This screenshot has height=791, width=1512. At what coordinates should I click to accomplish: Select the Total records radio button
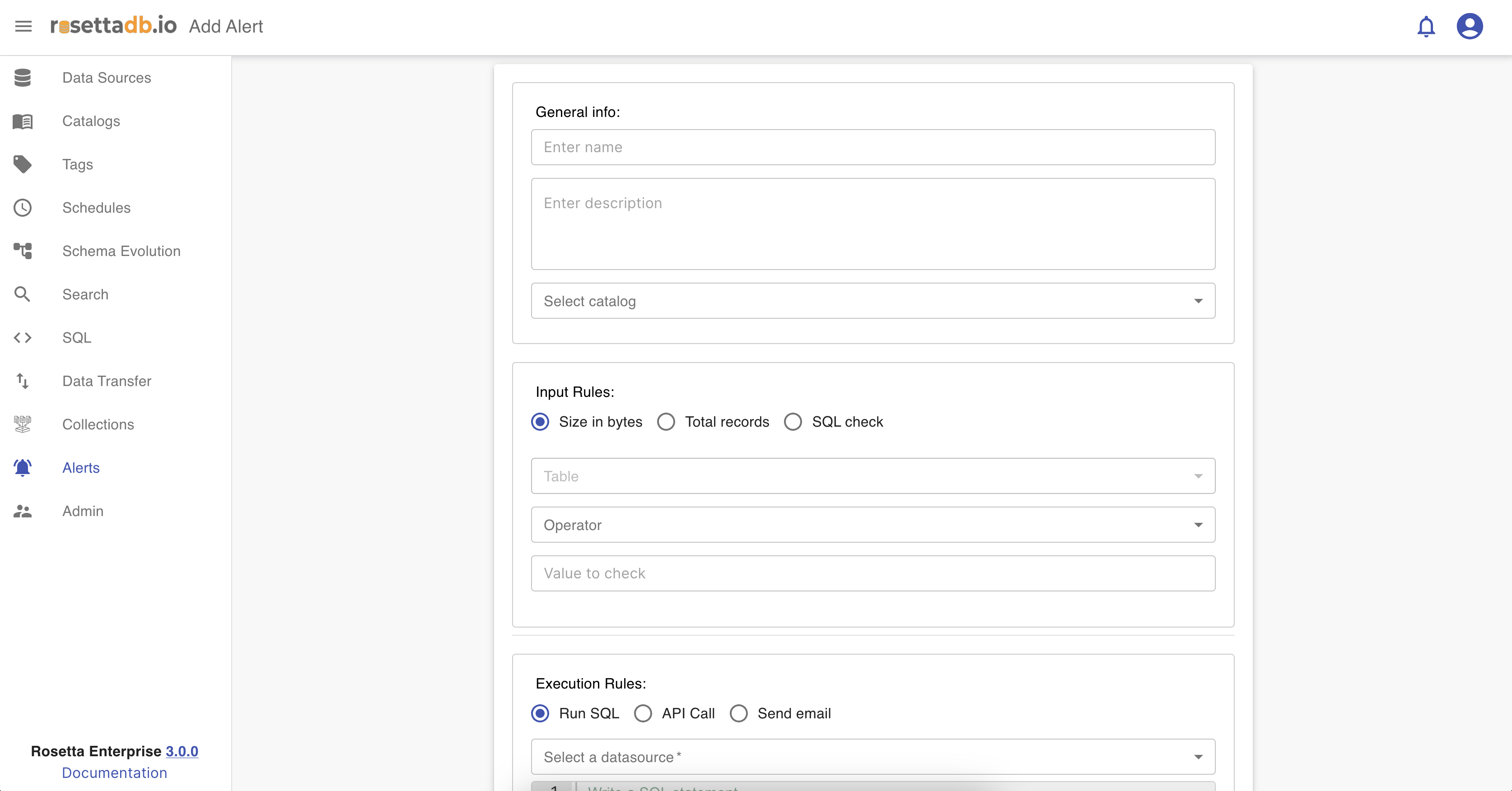point(666,422)
